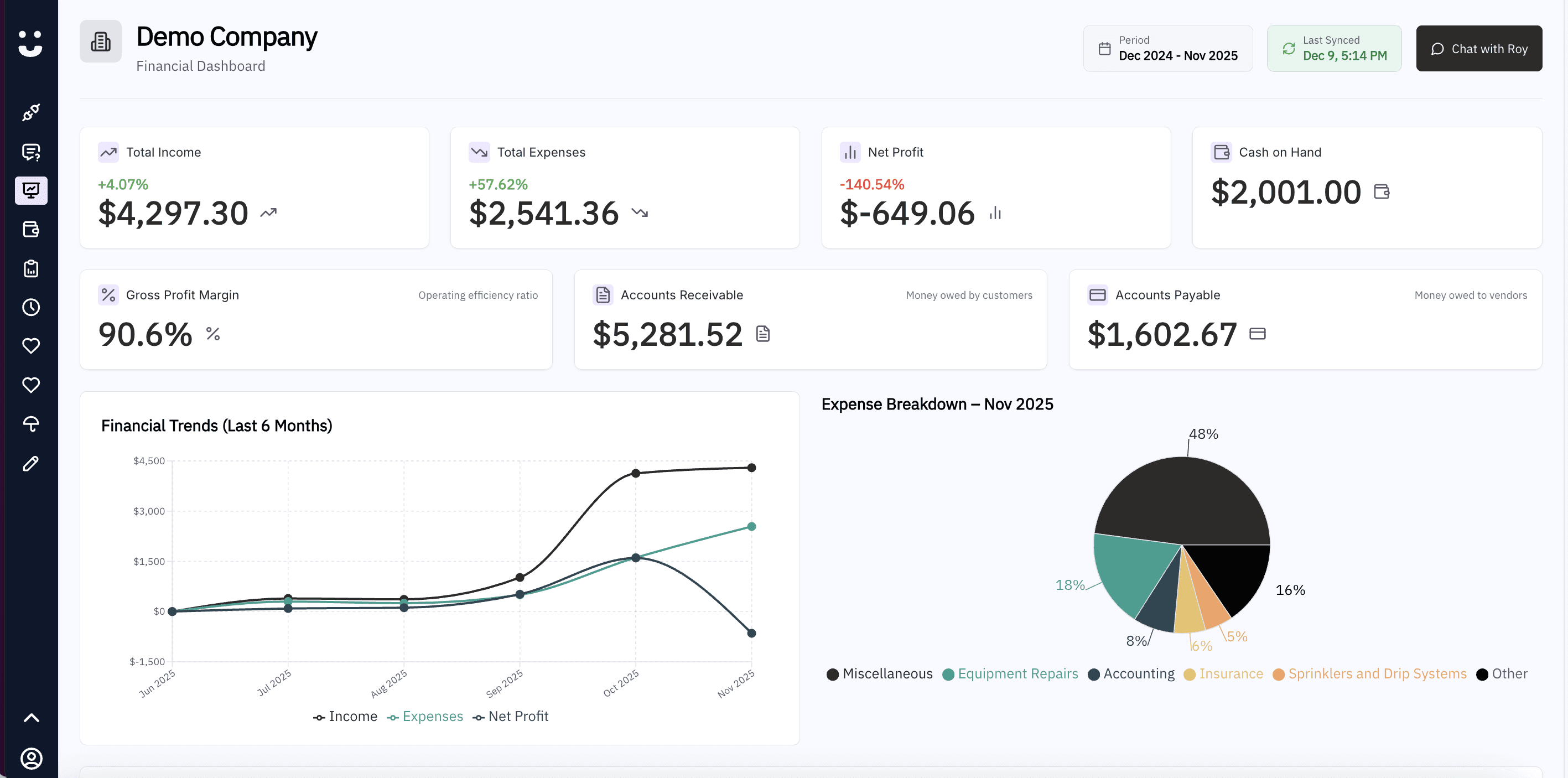The height and width of the screenshot is (778, 1568).
Task: Toggle Income series in chart legend
Action: (x=345, y=717)
